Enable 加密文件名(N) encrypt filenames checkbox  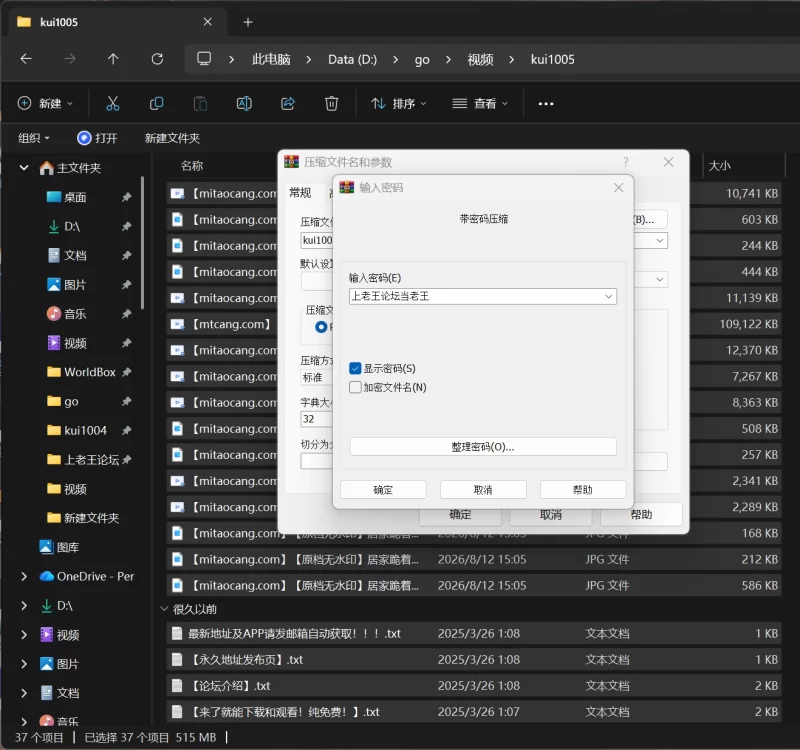tap(355, 387)
